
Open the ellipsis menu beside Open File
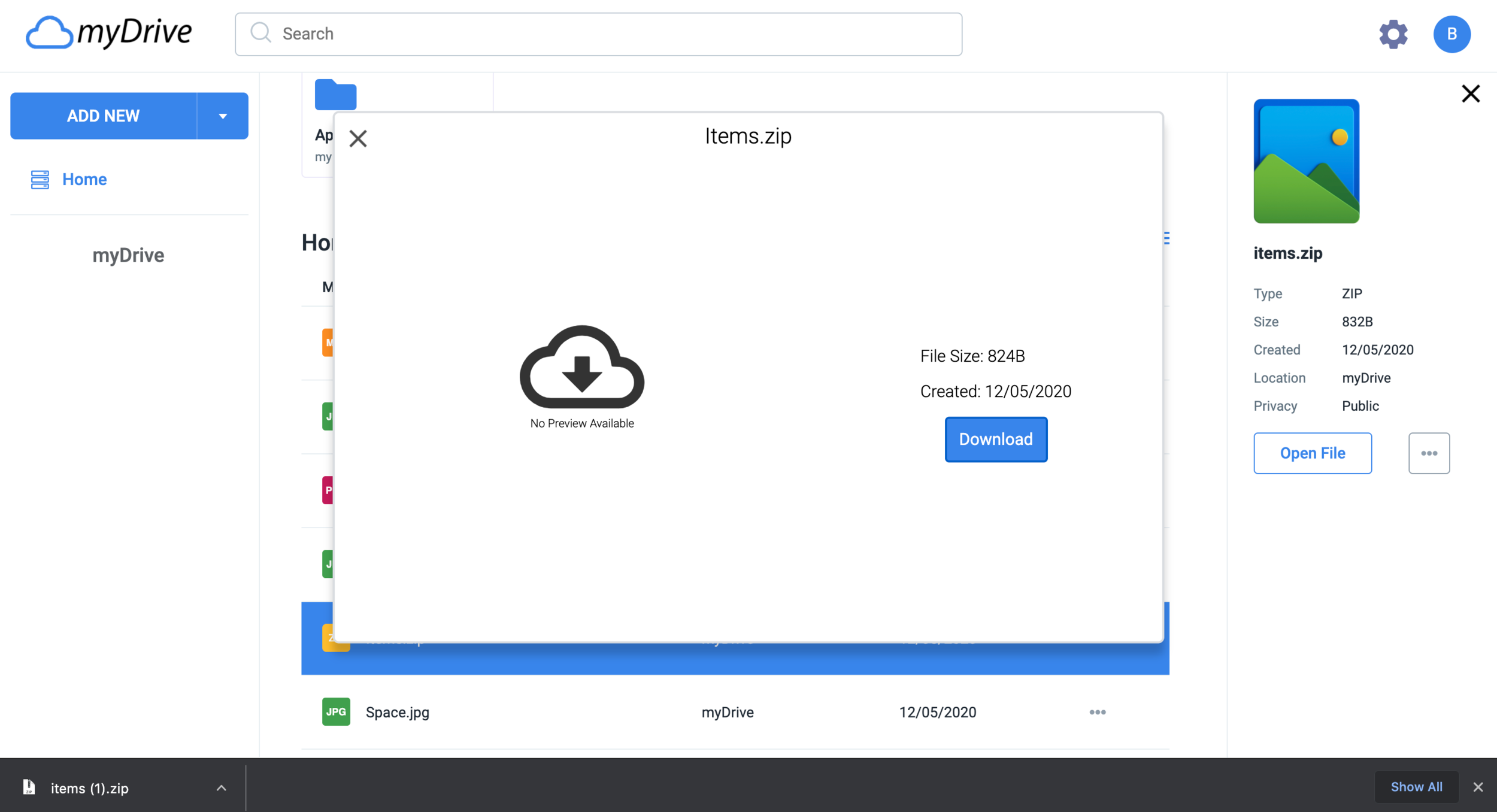coord(1429,453)
